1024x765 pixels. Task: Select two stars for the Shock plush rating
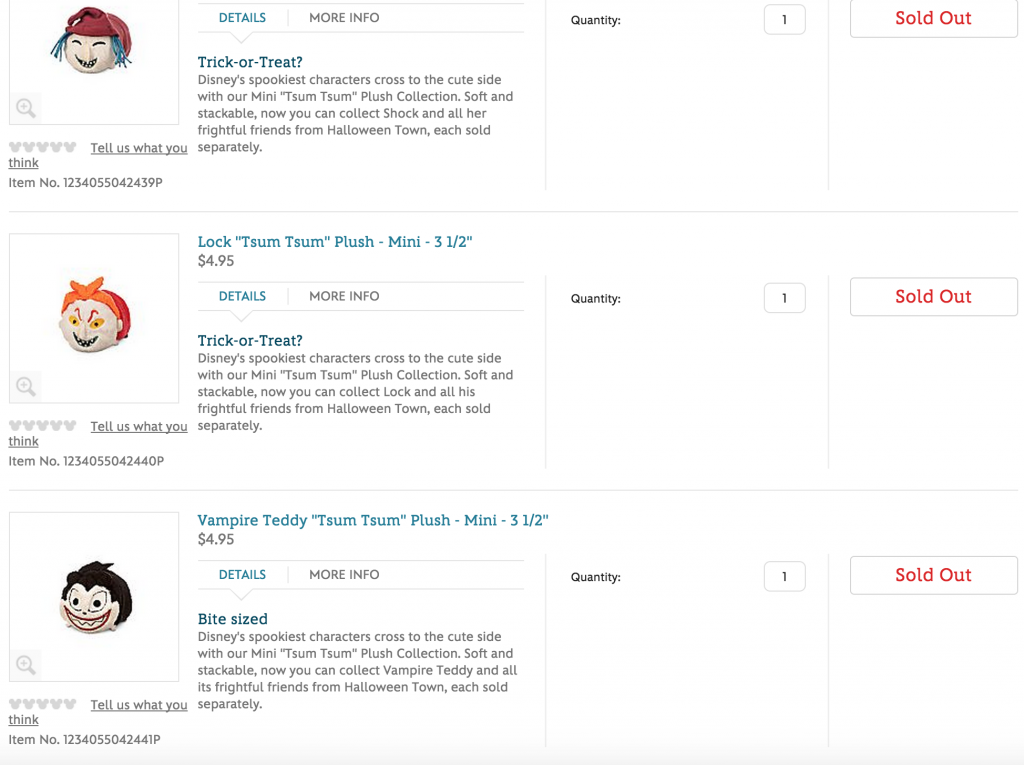pyautogui.click(x=28, y=147)
